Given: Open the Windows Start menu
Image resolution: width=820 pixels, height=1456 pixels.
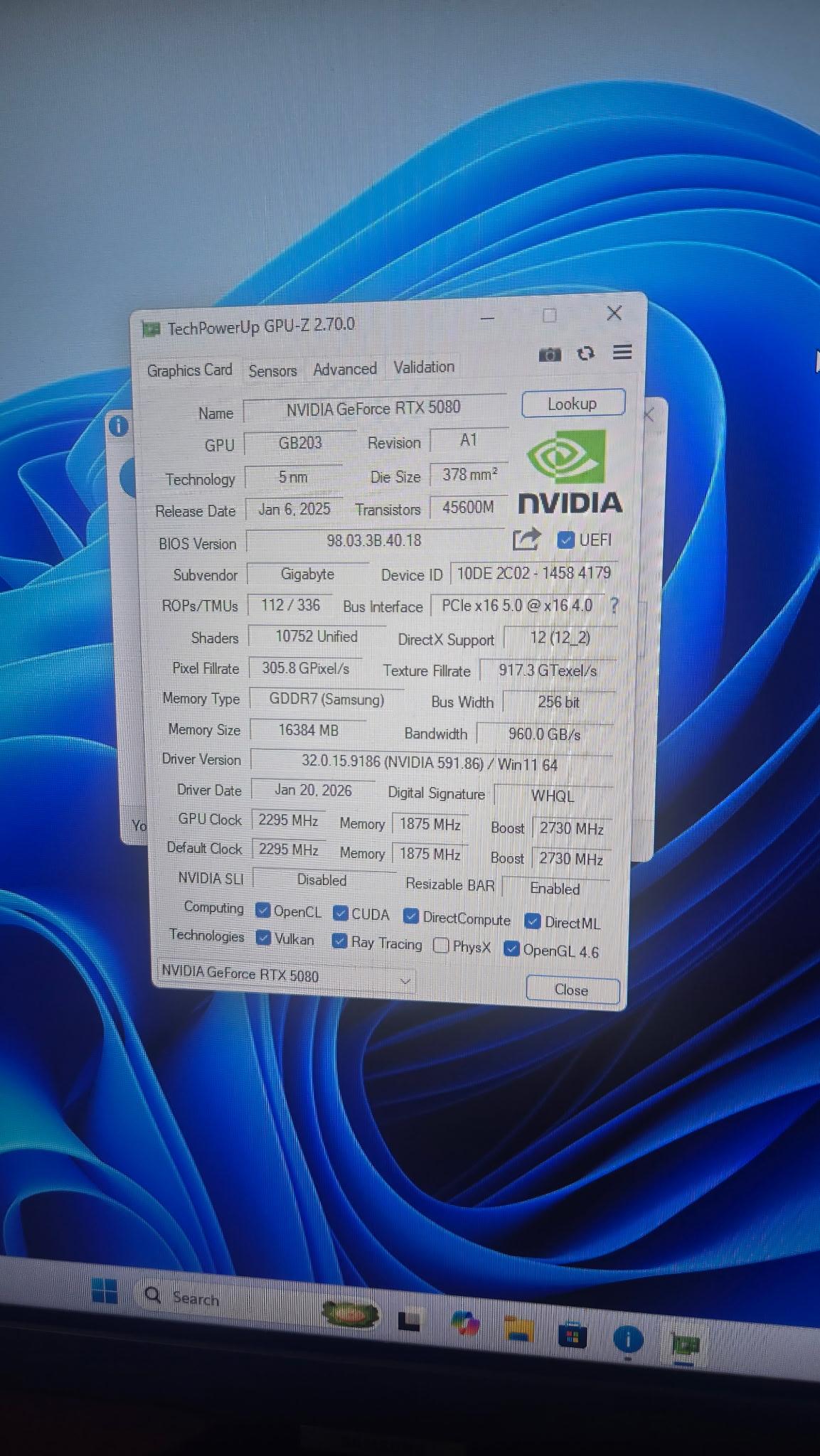Looking at the screenshot, I should pos(105,1291).
